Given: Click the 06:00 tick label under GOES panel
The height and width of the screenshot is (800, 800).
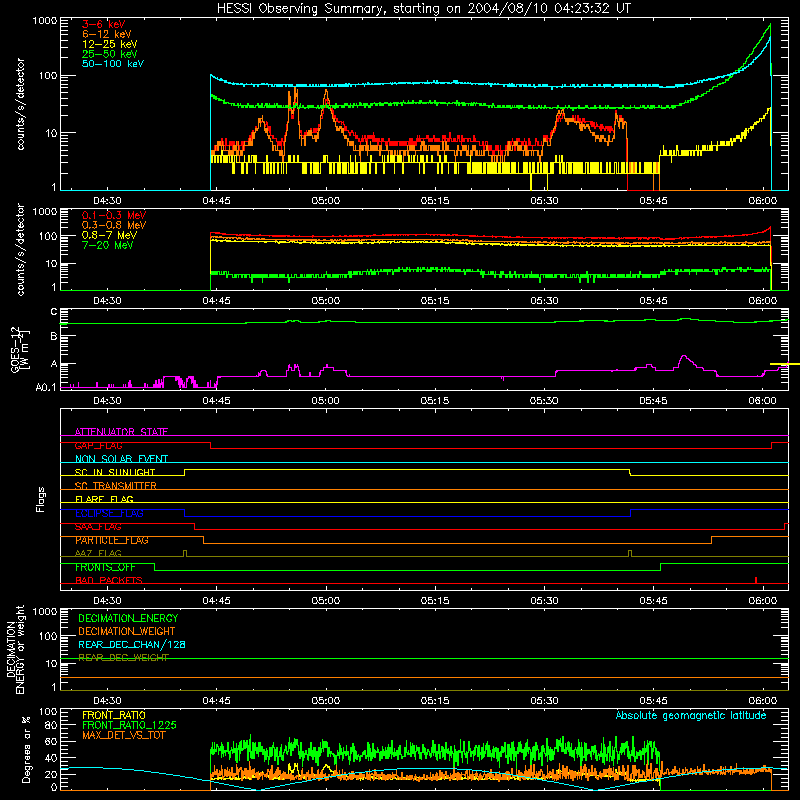Looking at the screenshot, I should click(x=762, y=401).
